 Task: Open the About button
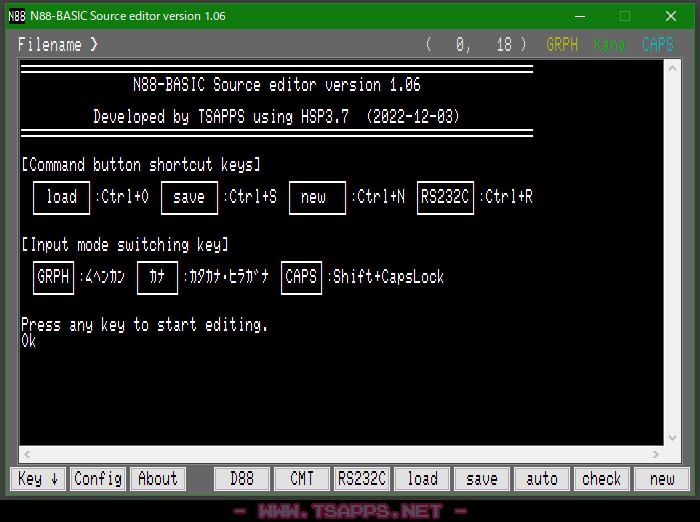[x=158, y=479]
